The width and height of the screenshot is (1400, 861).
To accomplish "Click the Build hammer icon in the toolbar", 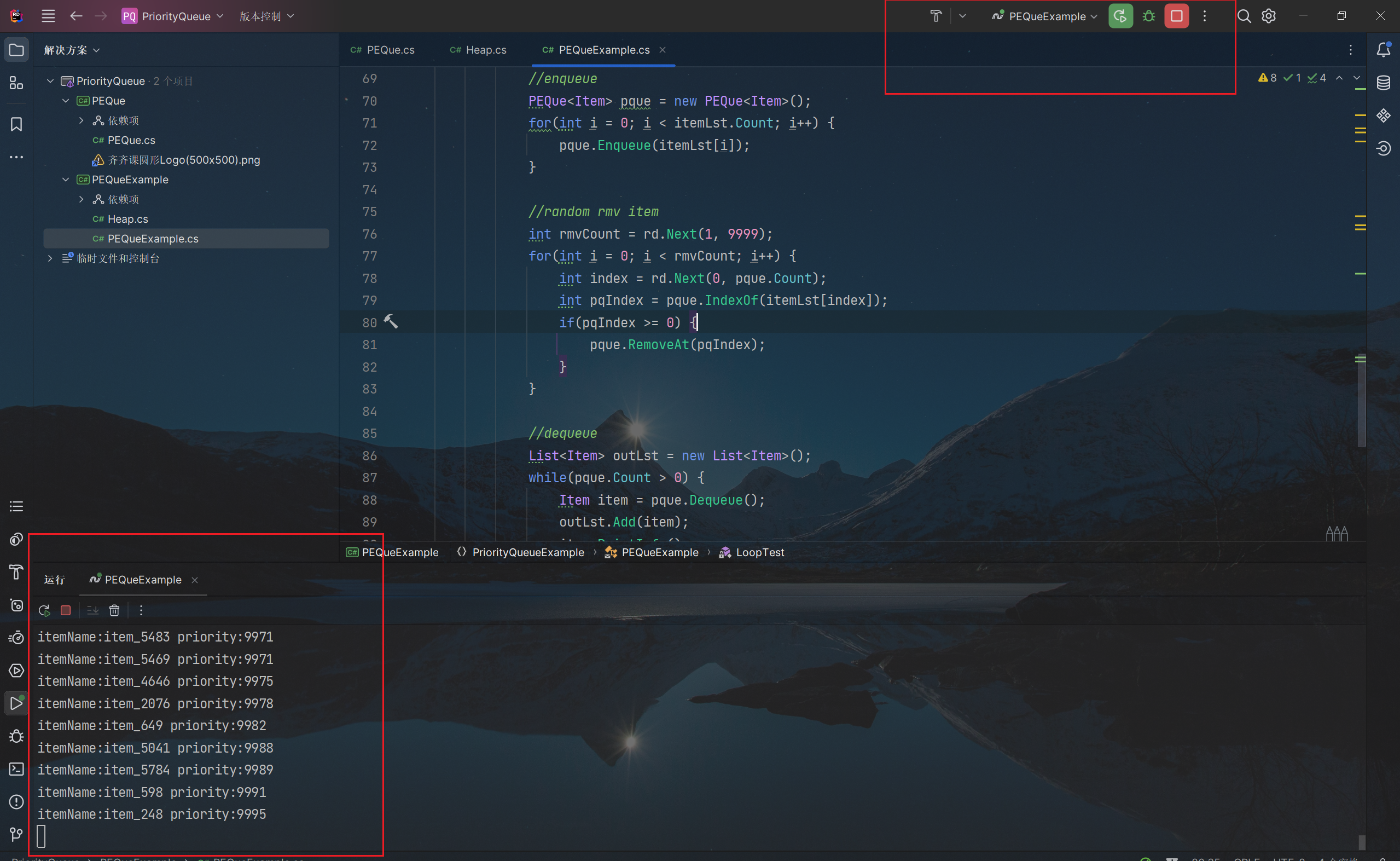I will pyautogui.click(x=936, y=16).
